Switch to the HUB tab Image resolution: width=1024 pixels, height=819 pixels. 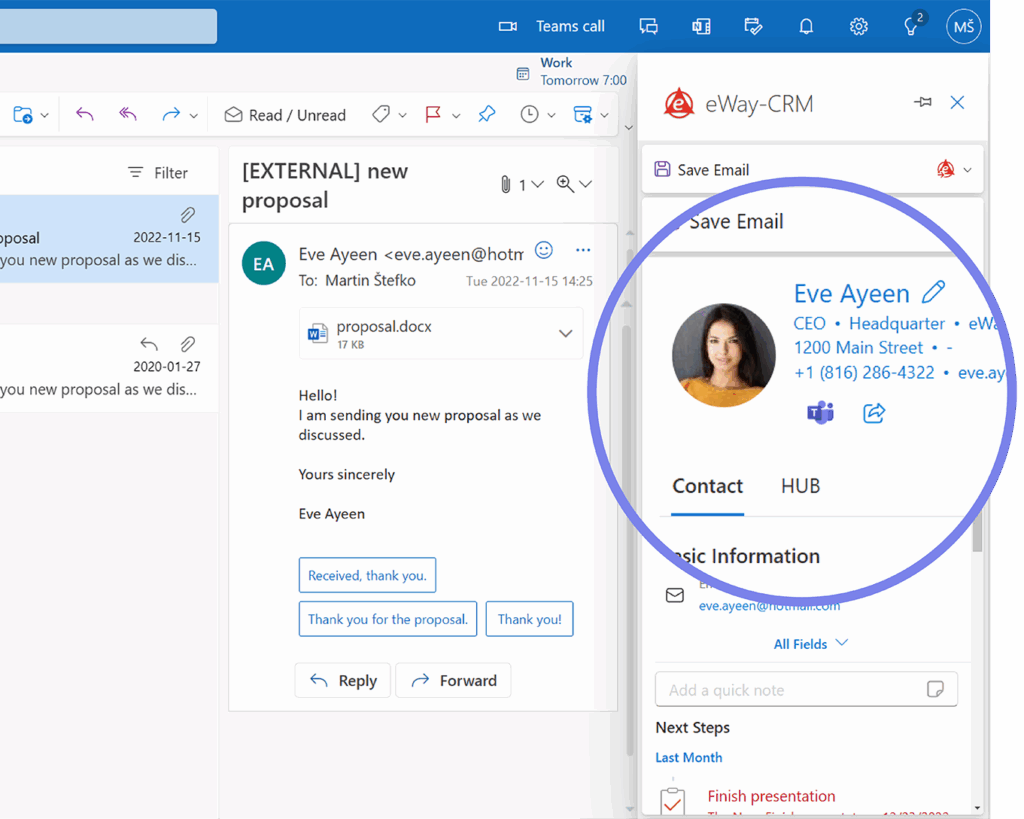(801, 487)
